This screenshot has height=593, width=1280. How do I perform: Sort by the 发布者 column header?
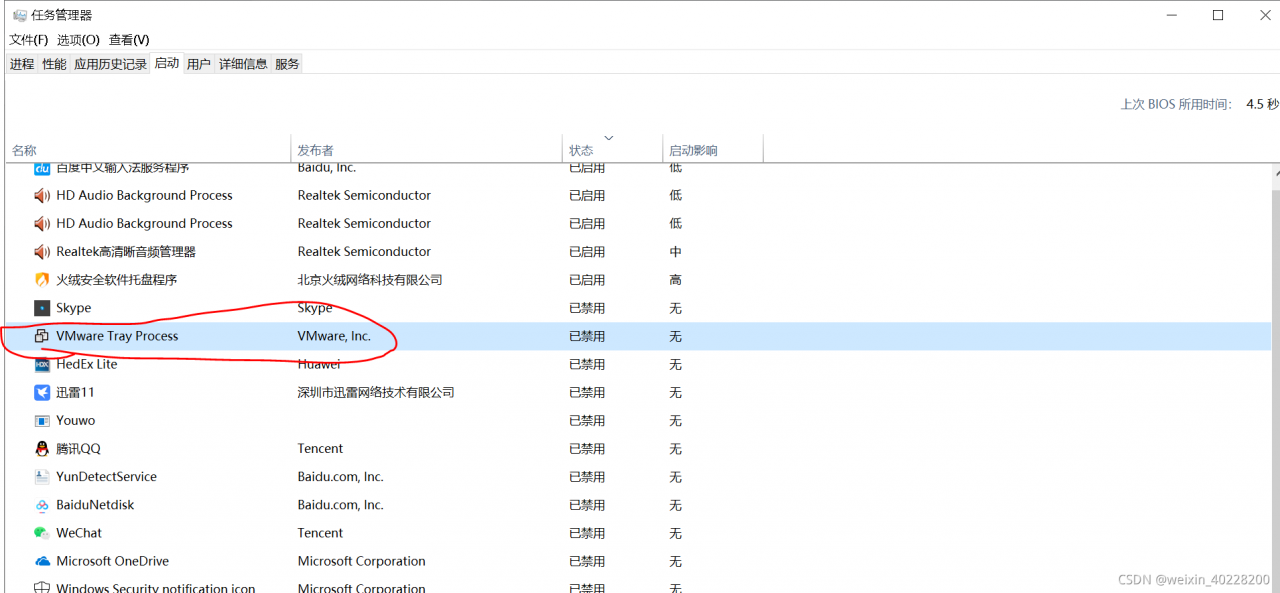pos(427,149)
